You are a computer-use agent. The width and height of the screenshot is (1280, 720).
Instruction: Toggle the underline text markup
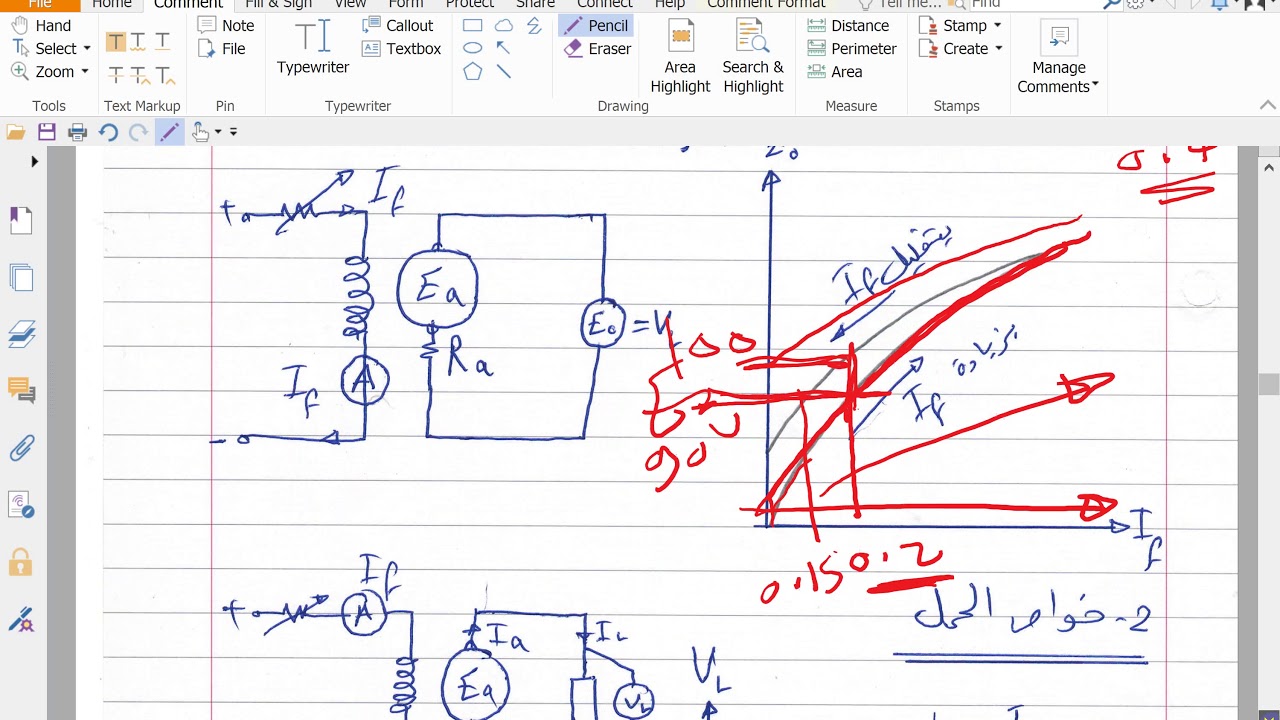point(163,41)
